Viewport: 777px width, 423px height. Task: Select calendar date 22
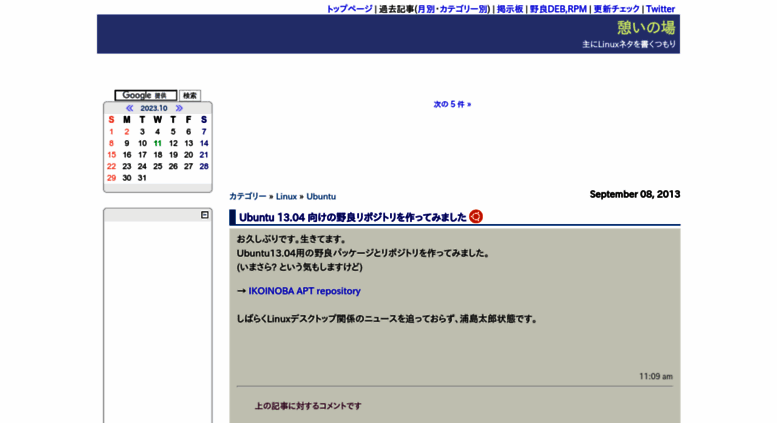point(111,166)
